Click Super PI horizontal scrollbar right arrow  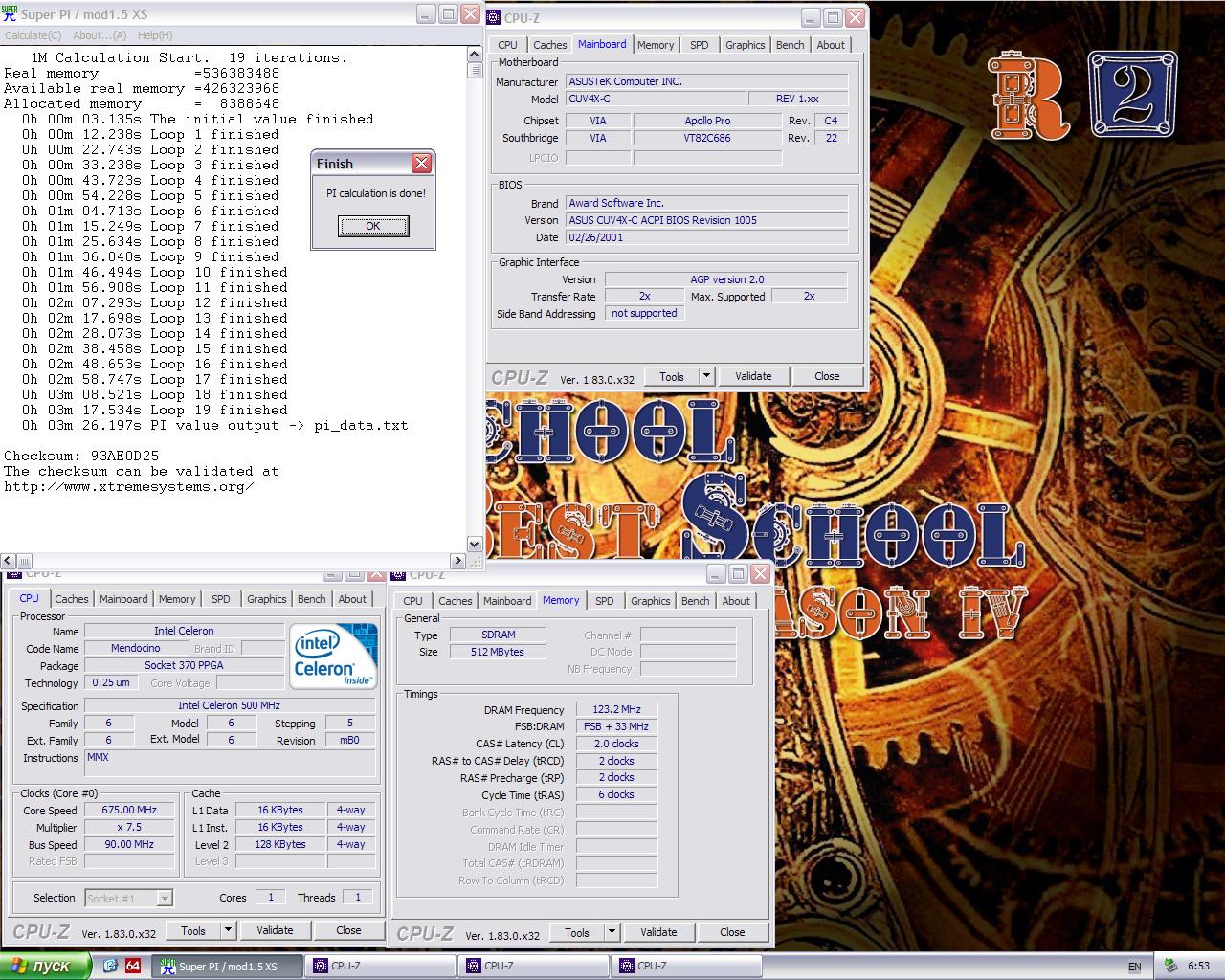(x=457, y=561)
